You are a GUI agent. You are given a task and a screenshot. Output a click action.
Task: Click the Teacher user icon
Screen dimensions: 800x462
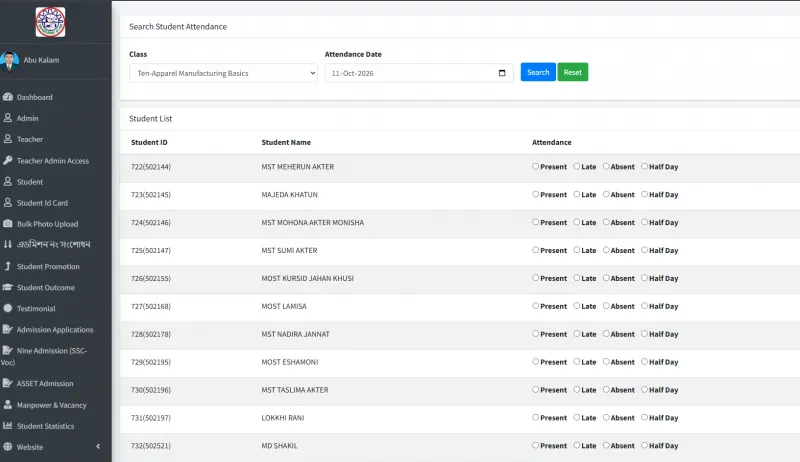click(8, 139)
